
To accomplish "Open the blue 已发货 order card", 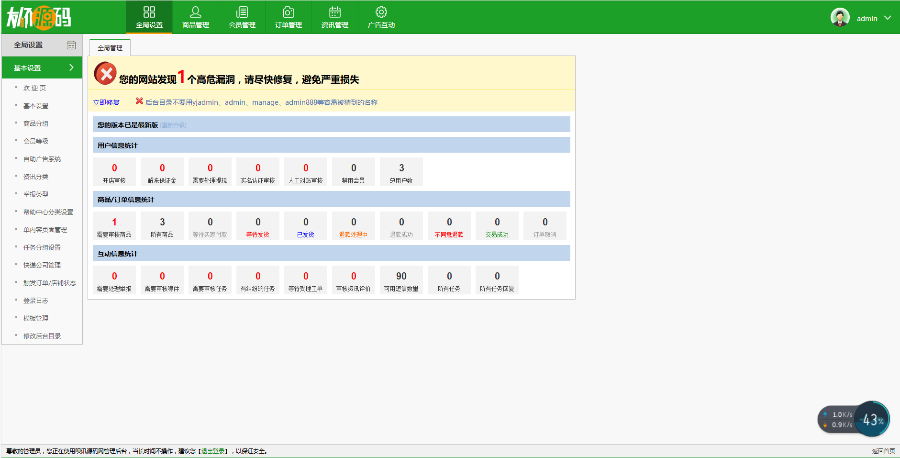I will pos(306,226).
